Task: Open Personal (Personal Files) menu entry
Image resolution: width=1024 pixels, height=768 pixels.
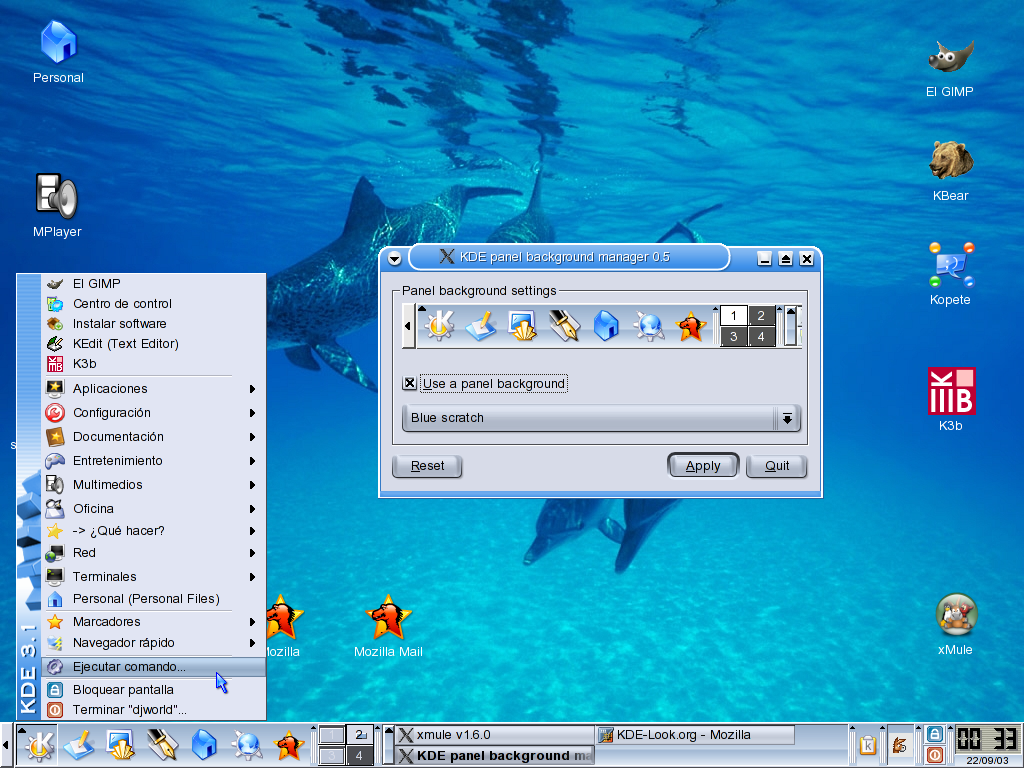Action: (153, 599)
